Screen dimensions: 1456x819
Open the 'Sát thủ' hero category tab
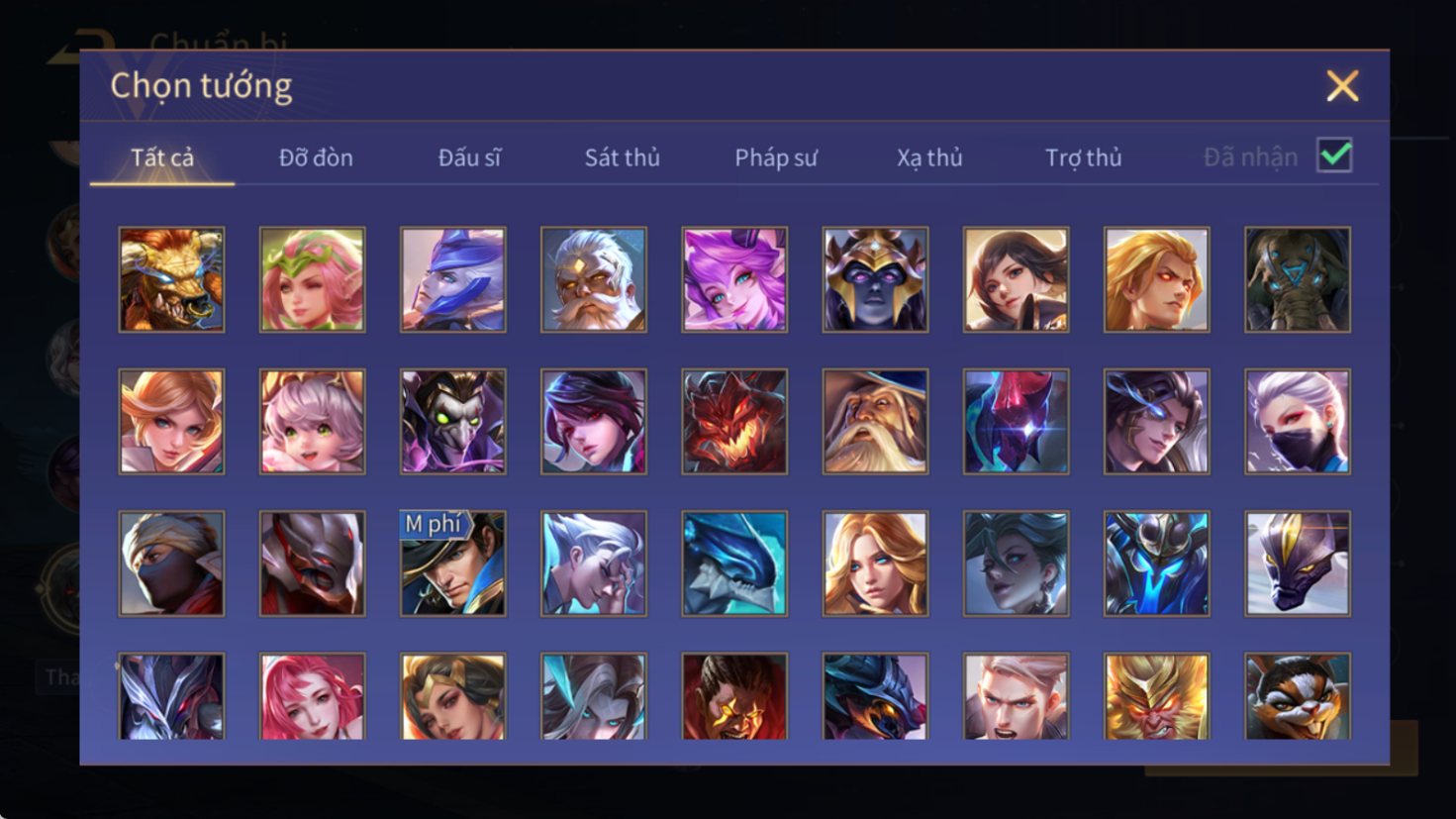pos(622,157)
